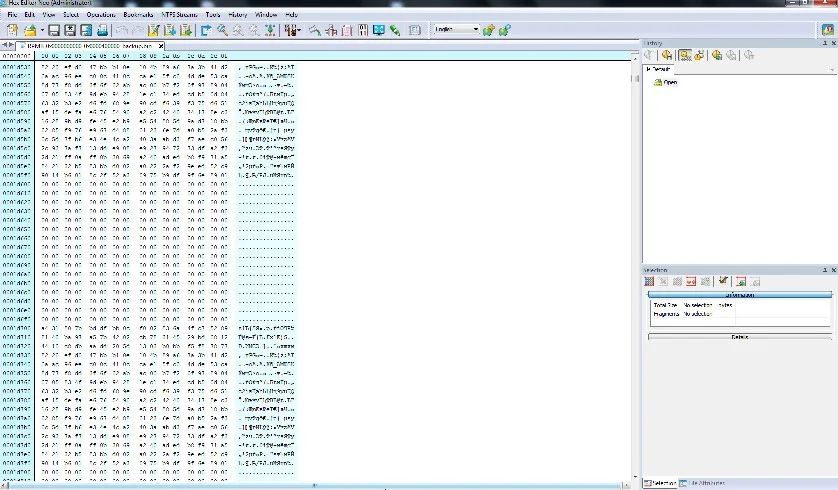
Task: Open the tools dropdown with bars icon
Action: click(292, 30)
